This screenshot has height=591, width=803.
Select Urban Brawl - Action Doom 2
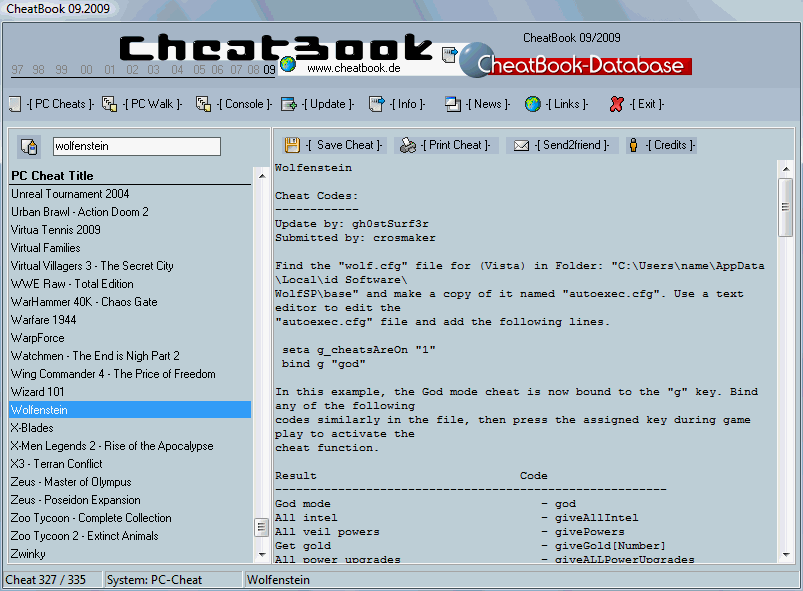pos(131,212)
